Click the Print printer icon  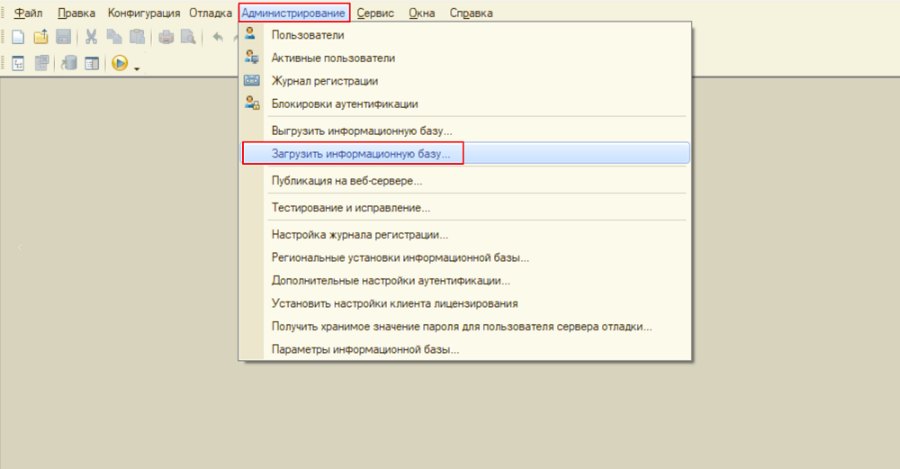[166, 37]
